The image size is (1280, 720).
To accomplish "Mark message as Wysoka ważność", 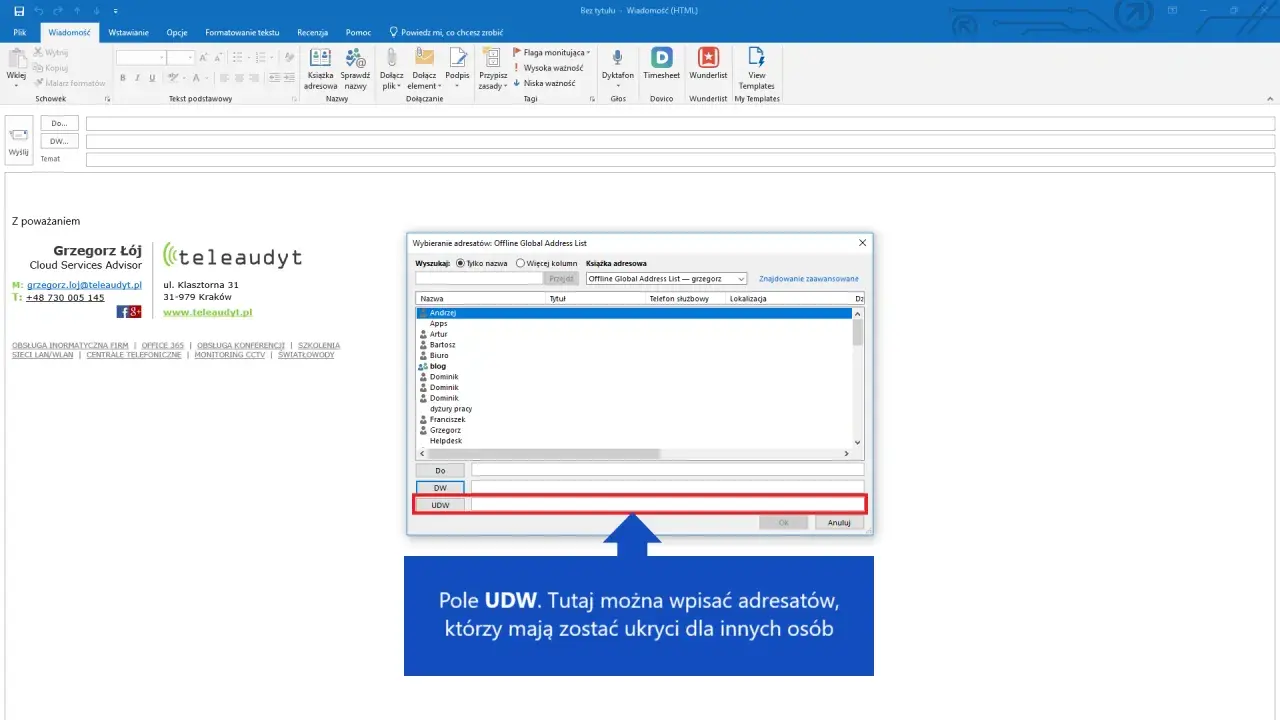I will tap(549, 68).
